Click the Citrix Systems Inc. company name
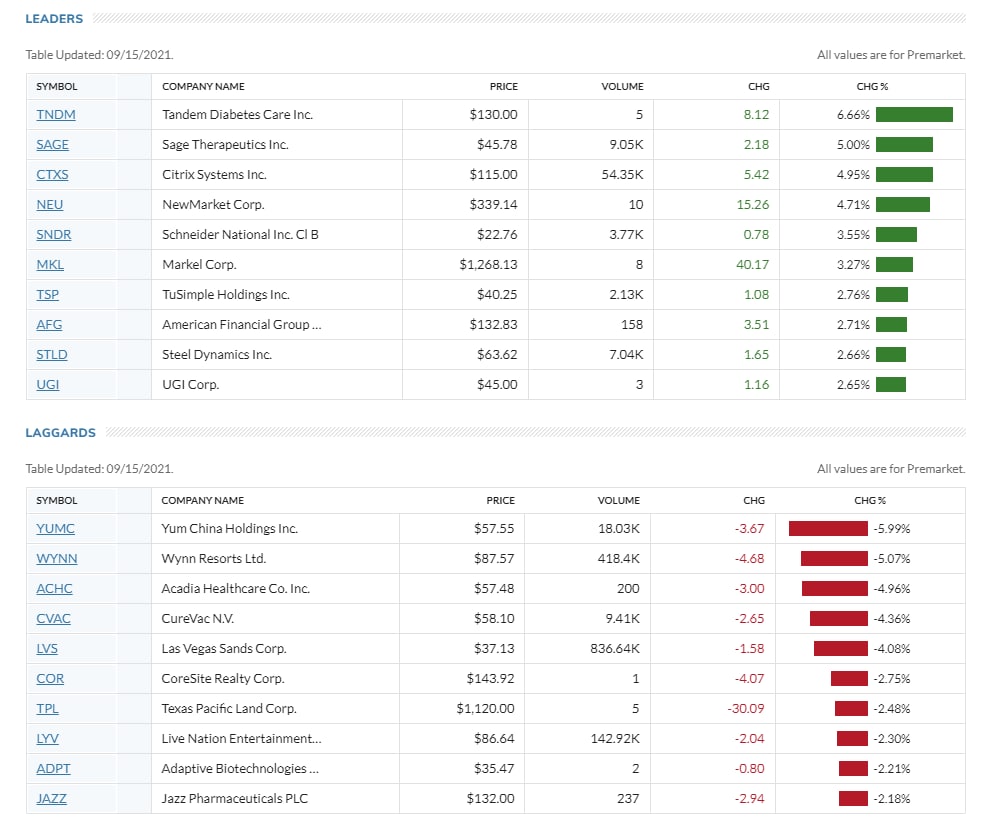This screenshot has height=829, width=984. 214,174
